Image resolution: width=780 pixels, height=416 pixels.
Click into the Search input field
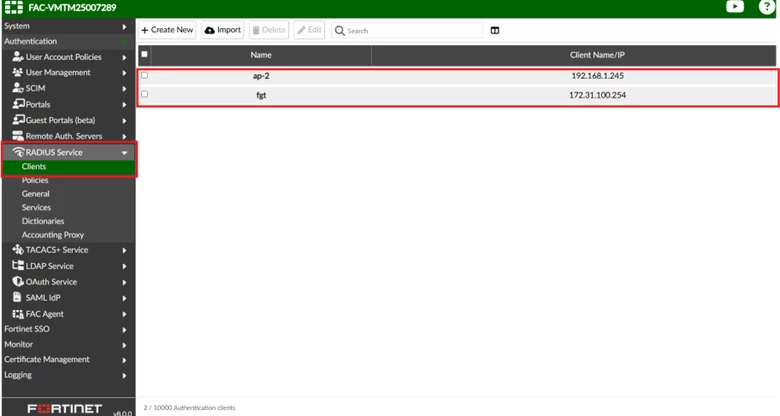(x=407, y=30)
